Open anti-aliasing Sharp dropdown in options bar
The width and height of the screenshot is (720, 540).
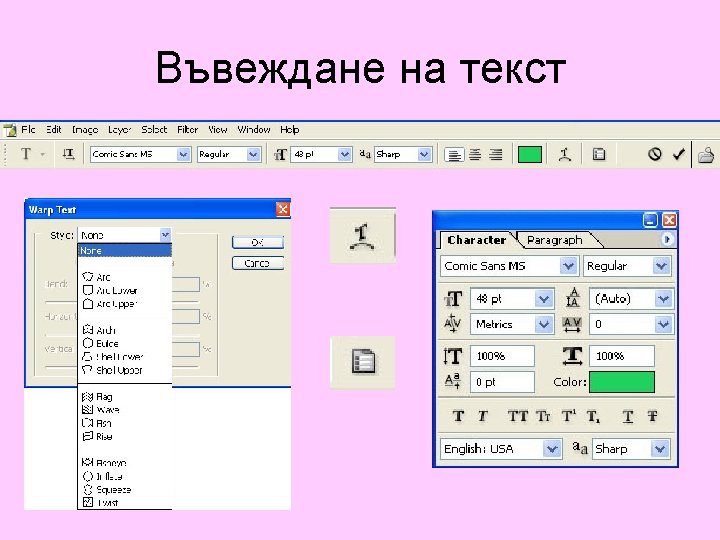424,154
